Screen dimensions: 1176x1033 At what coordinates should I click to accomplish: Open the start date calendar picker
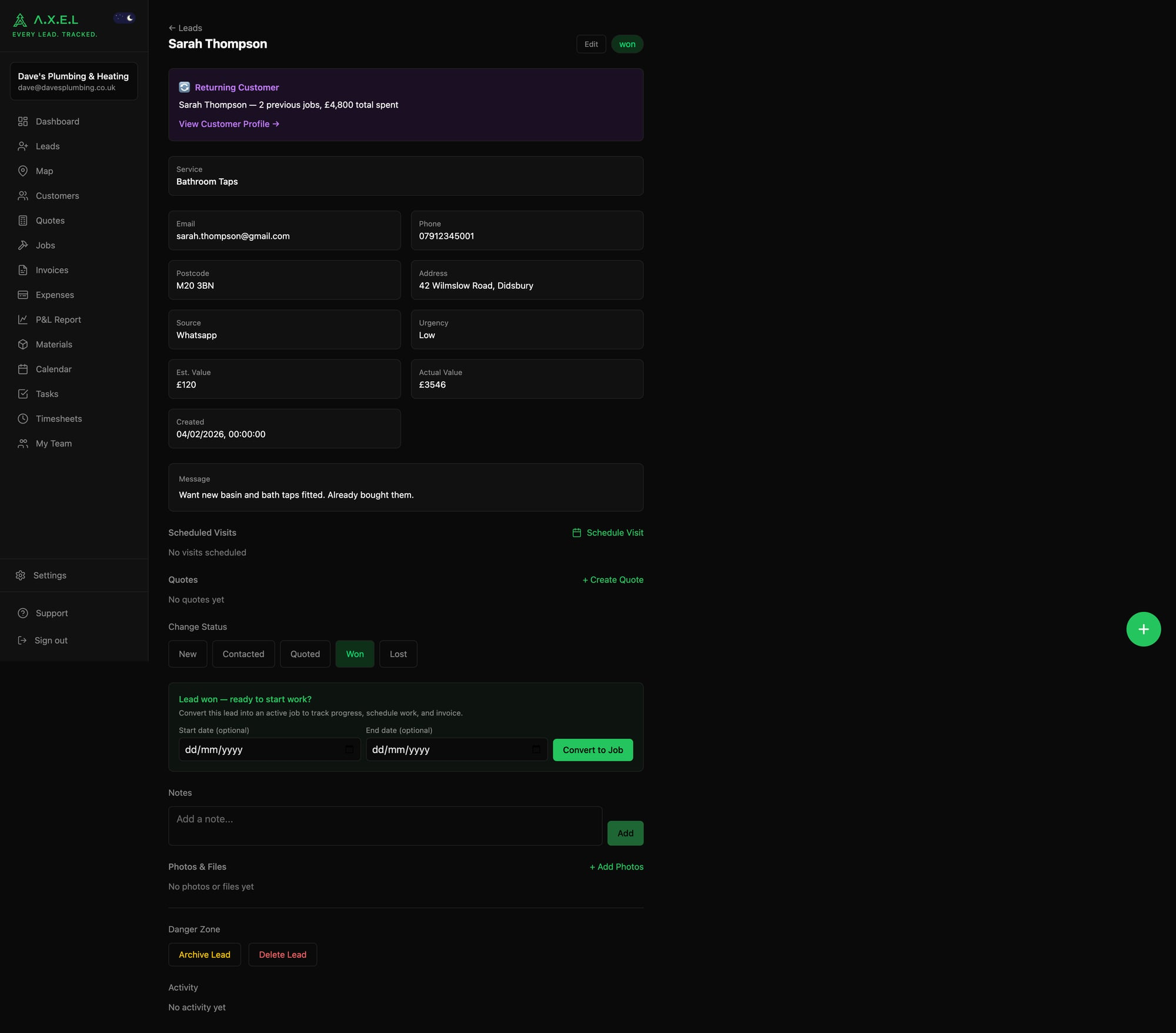tap(348, 749)
